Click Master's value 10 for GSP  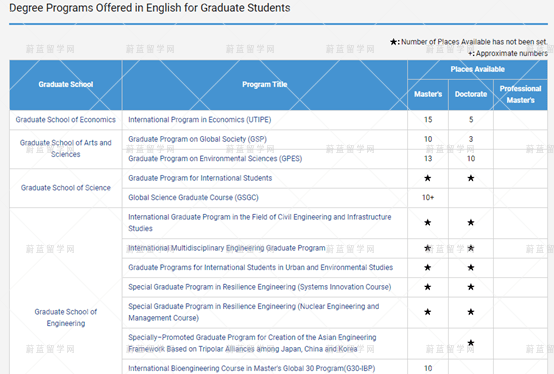(428, 139)
